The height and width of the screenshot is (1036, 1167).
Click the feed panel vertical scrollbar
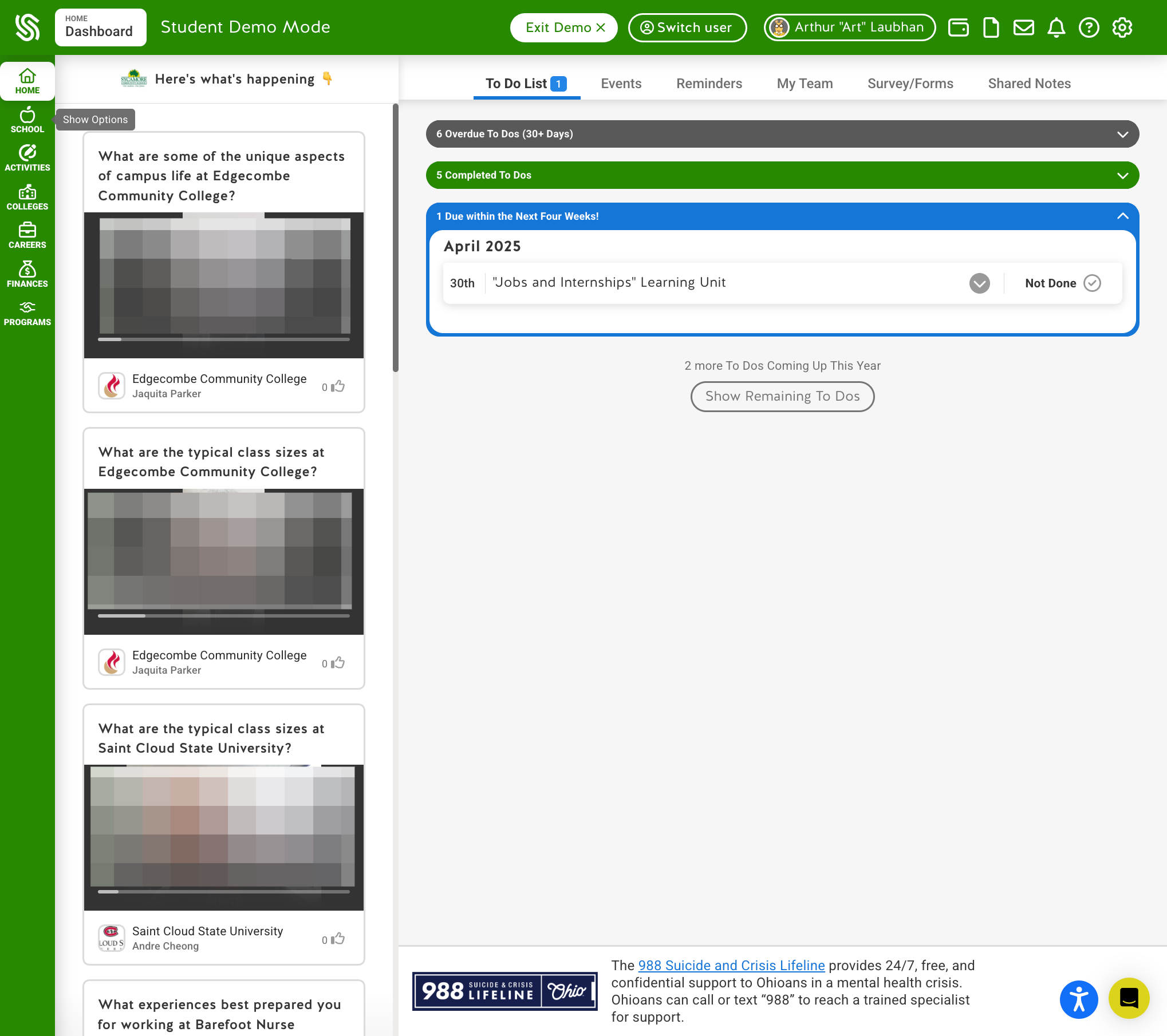(395, 238)
